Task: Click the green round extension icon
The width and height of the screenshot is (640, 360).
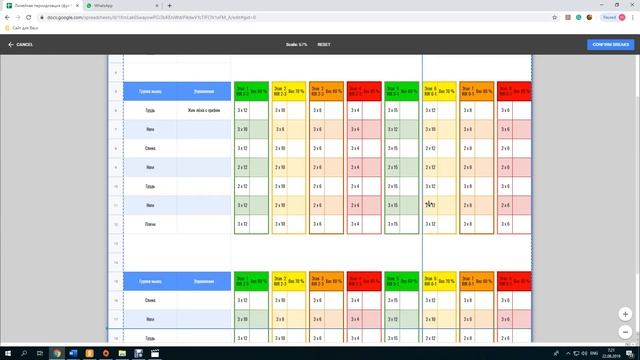Action: click(x=578, y=18)
